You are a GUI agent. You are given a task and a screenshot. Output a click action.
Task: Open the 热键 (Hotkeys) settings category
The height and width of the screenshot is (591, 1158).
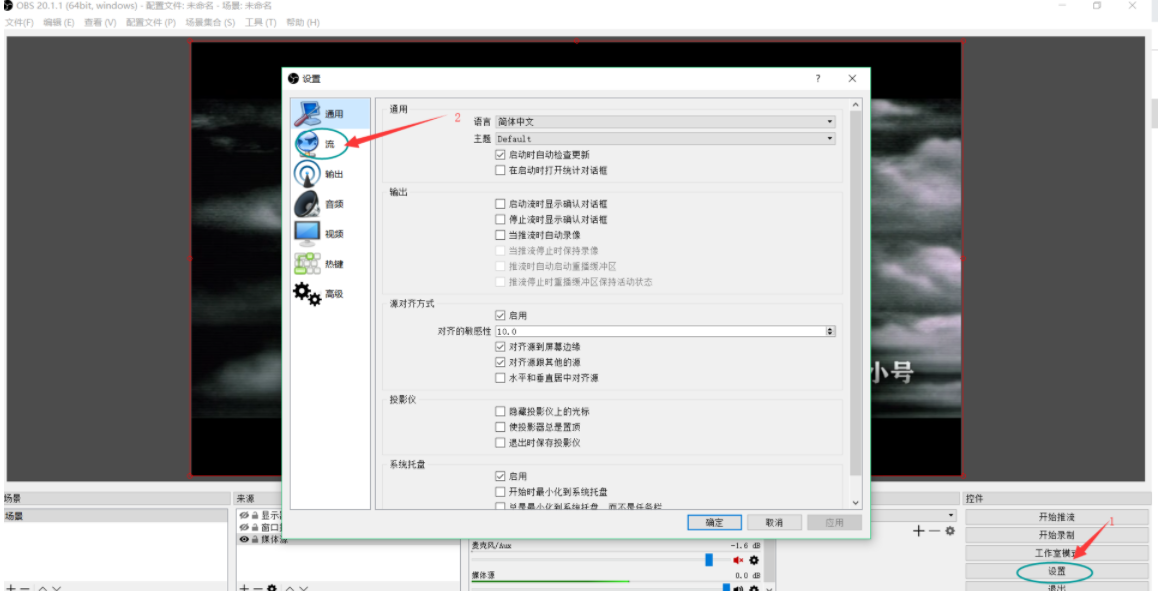point(330,264)
